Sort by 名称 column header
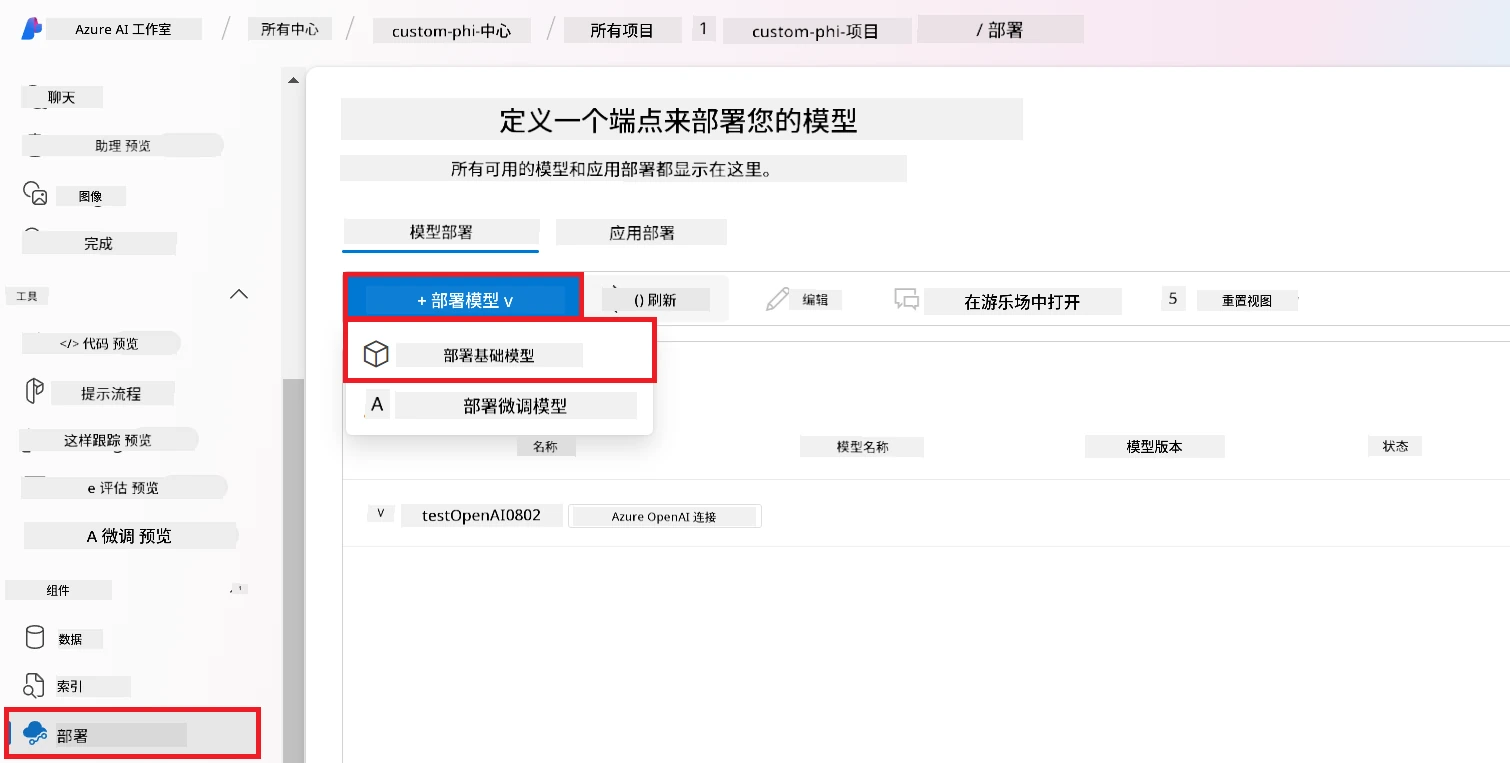Image resolution: width=1510 pixels, height=763 pixels. pyautogui.click(x=545, y=447)
